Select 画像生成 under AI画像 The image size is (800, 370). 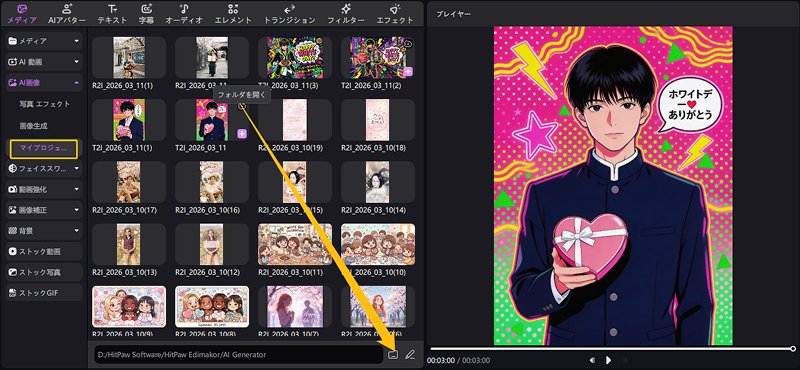34,126
